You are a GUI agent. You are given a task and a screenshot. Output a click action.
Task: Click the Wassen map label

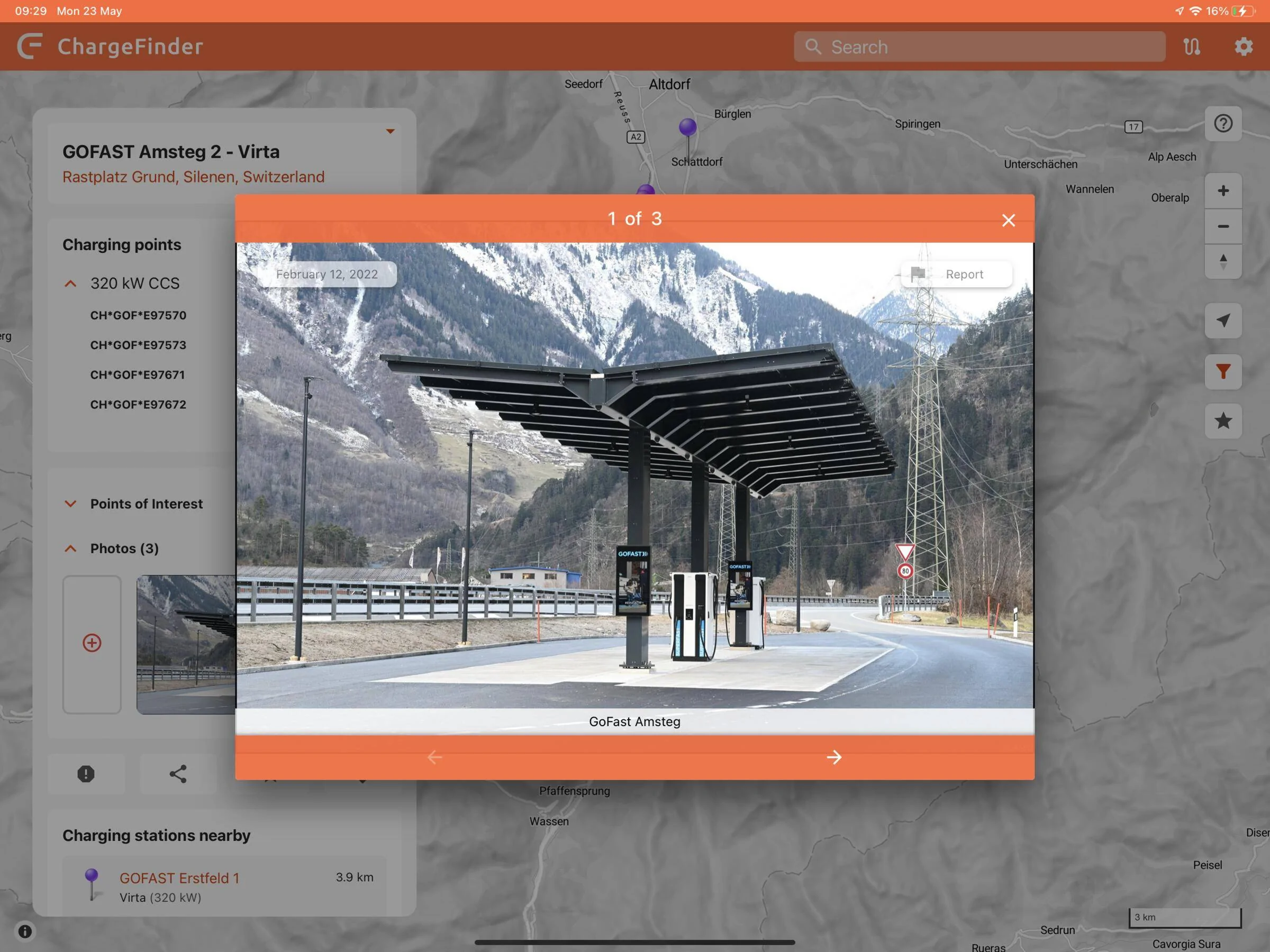tap(549, 821)
